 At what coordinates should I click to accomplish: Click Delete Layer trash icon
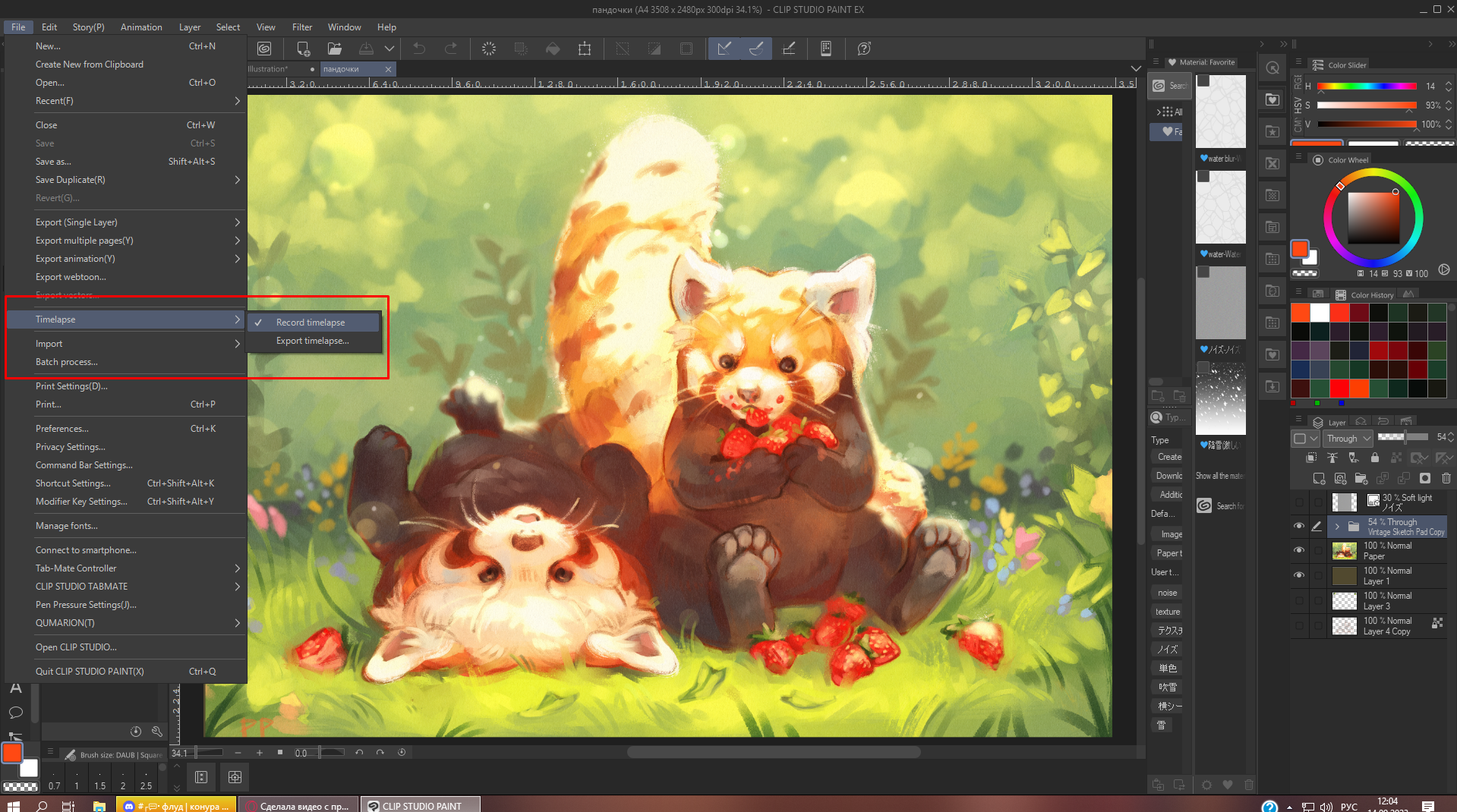pyautogui.click(x=1446, y=478)
